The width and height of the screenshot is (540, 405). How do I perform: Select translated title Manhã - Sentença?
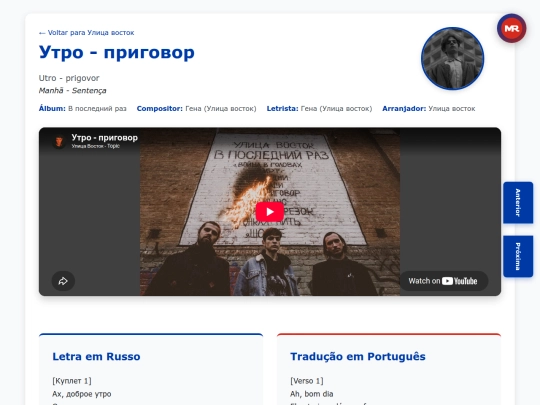click(72, 91)
